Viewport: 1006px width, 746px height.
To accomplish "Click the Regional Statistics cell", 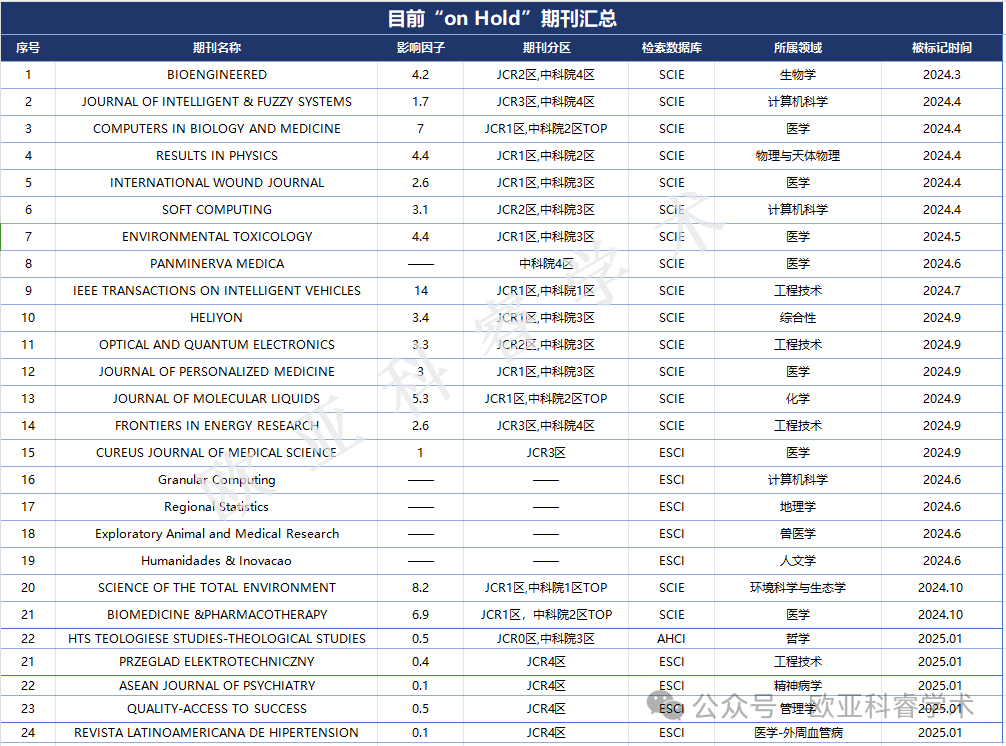I will tap(217, 506).
